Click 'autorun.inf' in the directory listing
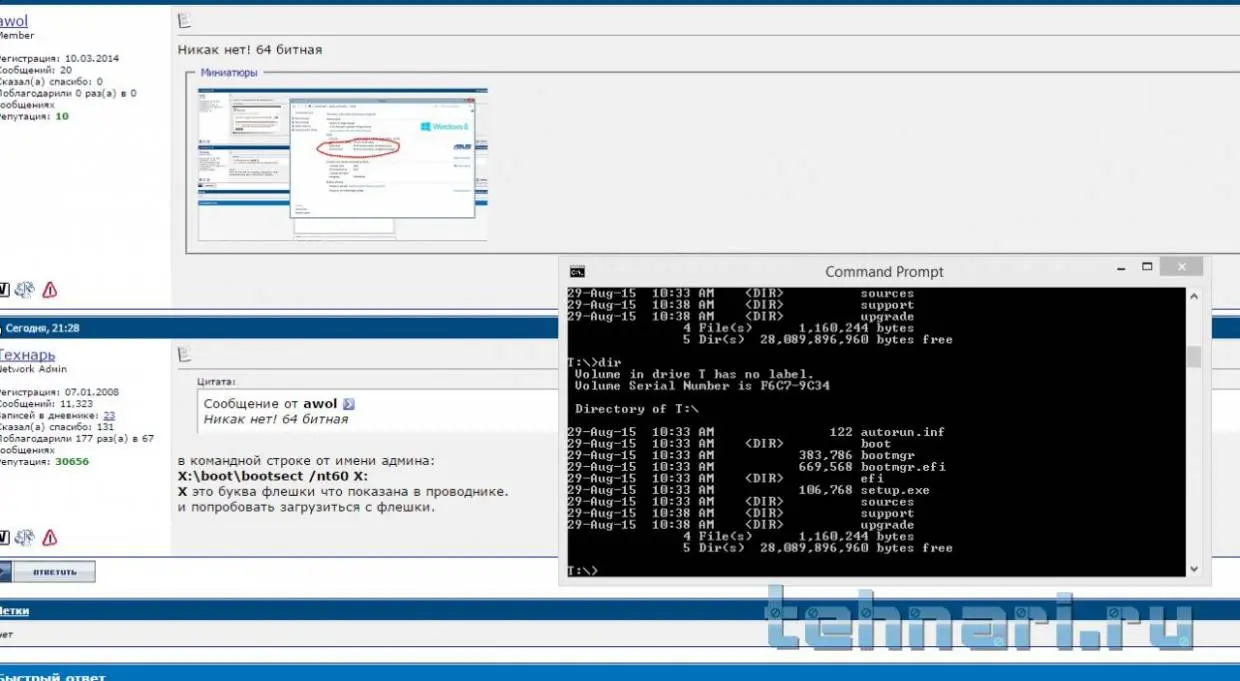 click(902, 432)
